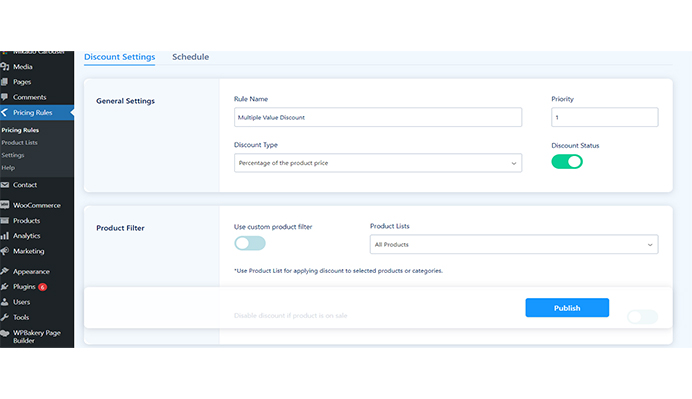
Task: Switch to the Schedule tab
Action: [x=191, y=57]
